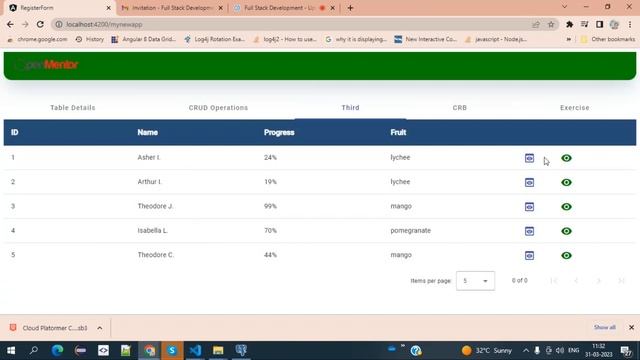
Task: Toggle green eye icon for Isabella L.
Action: 566,231
